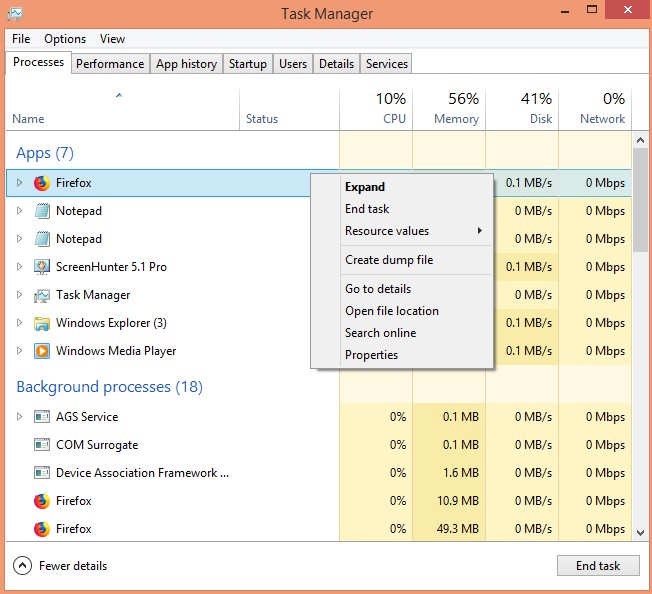Sort by the Status column header
The image size is (652, 594).
[289, 110]
